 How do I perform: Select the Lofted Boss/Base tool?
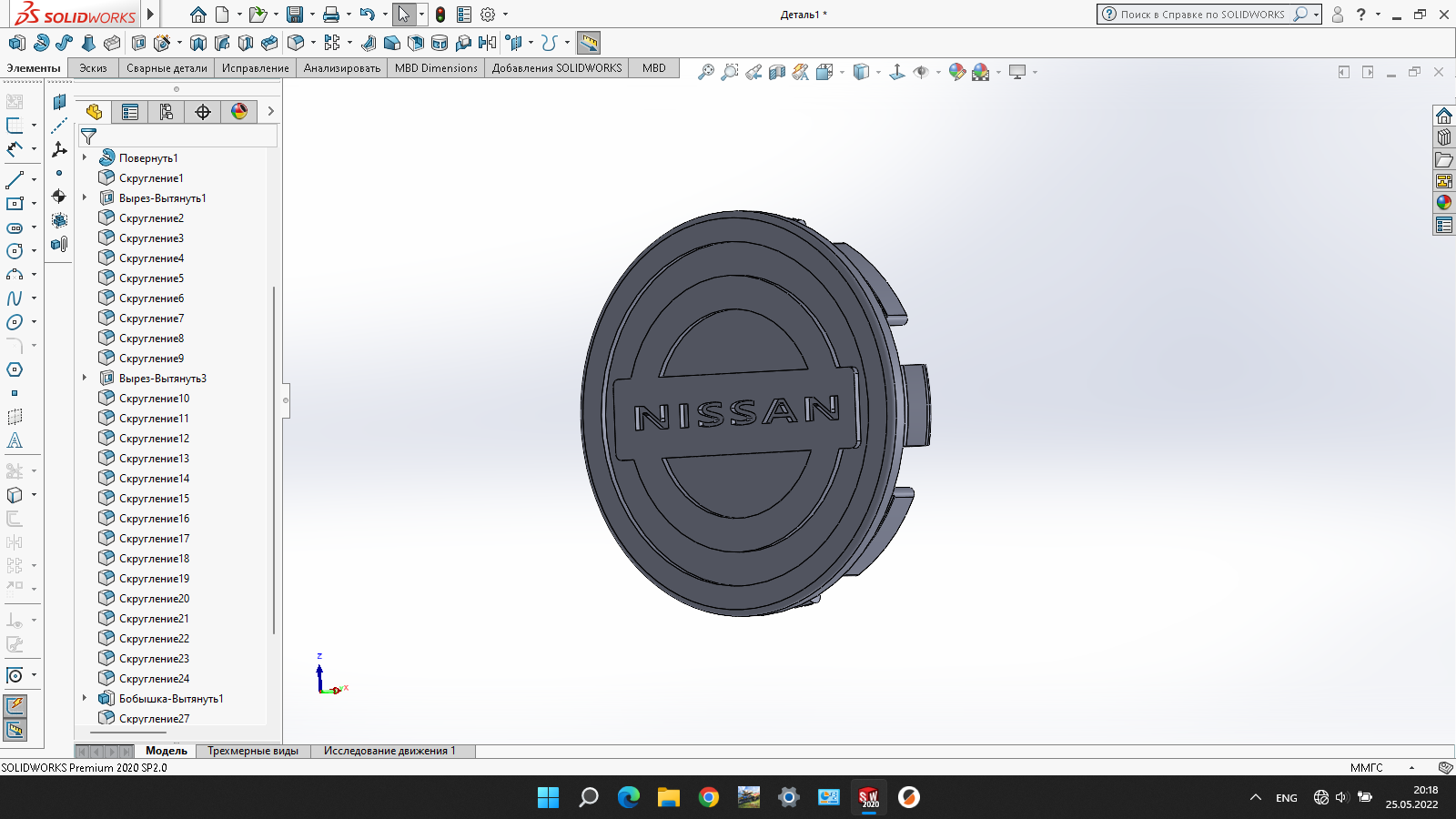tap(88, 43)
